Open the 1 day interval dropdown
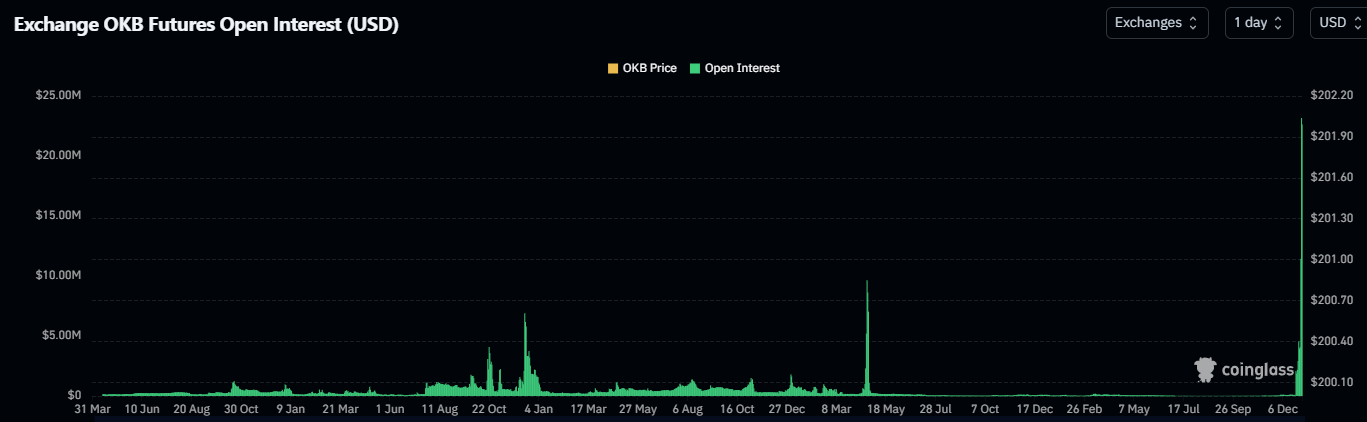1367x422 pixels. pos(1259,22)
